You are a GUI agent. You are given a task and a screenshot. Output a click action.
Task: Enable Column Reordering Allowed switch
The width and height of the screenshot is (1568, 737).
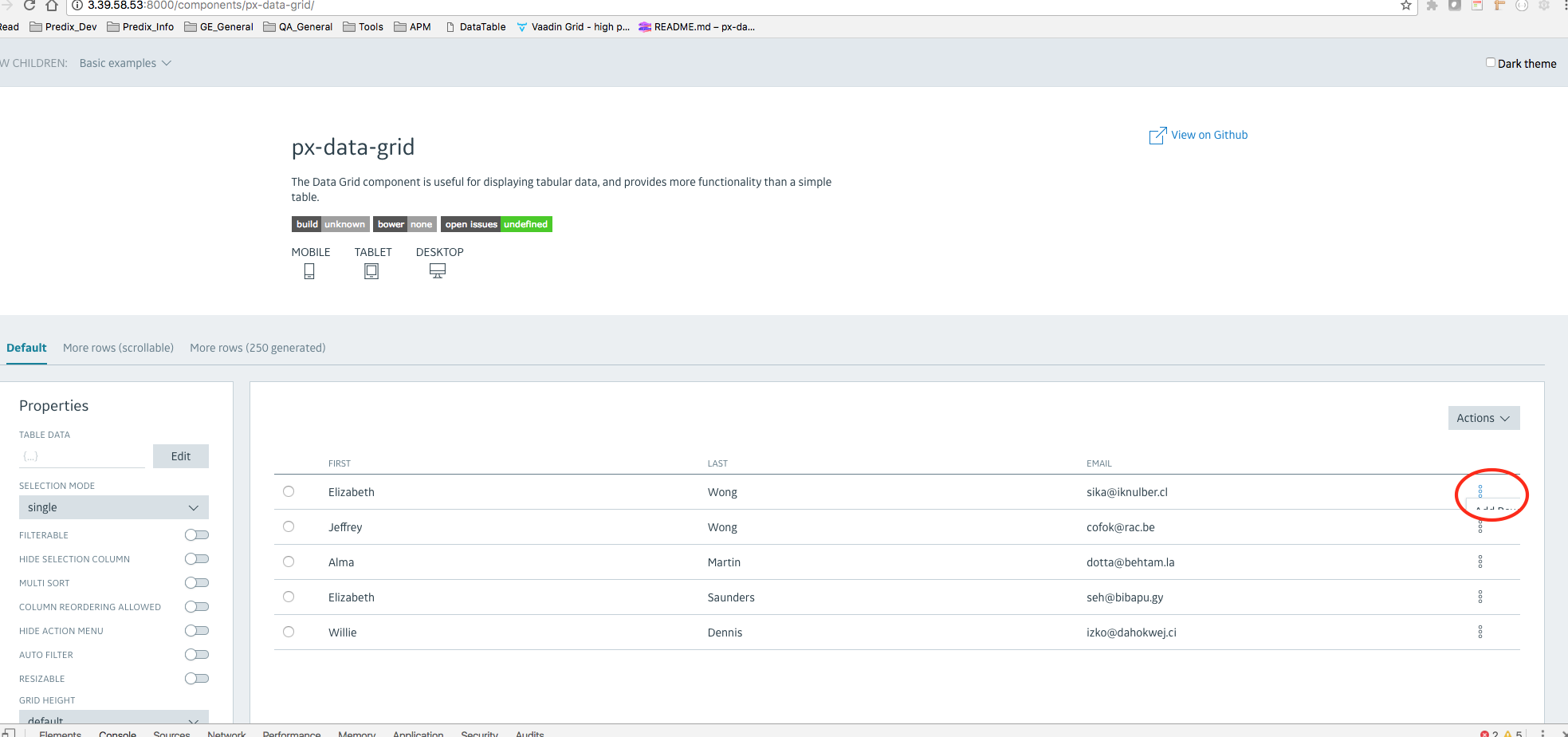click(197, 607)
